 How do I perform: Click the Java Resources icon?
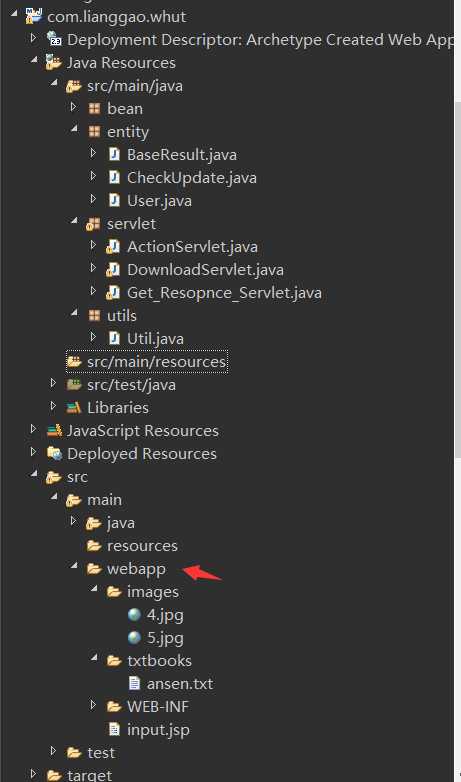pyautogui.click(x=53, y=62)
